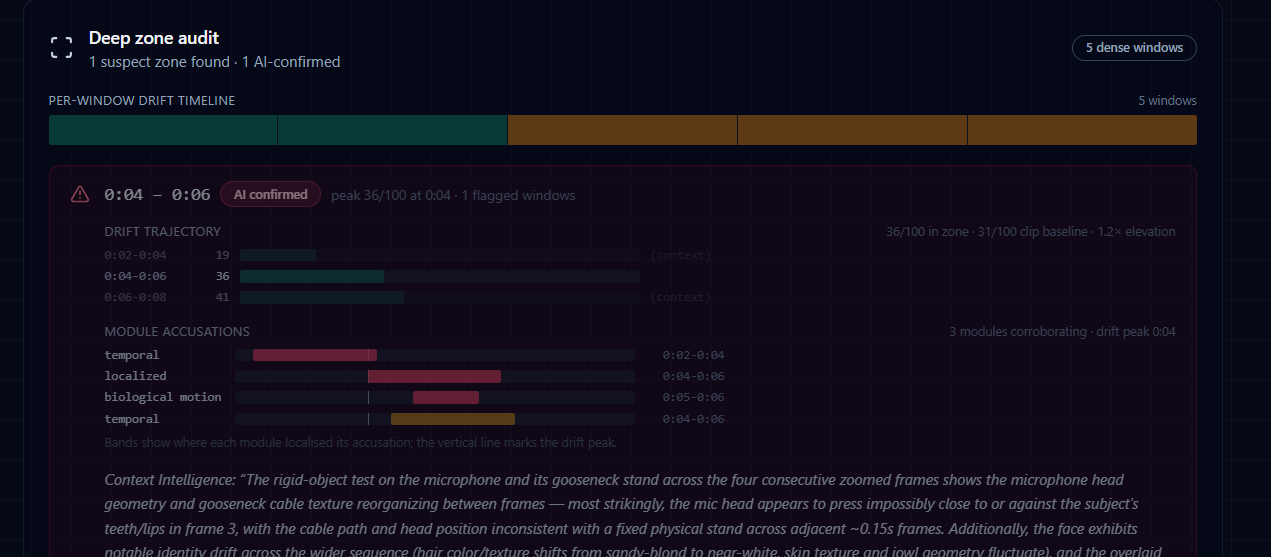Click the scan-frame icon beside Deep zone audit
This screenshot has height=557, width=1271.
pos(62,47)
